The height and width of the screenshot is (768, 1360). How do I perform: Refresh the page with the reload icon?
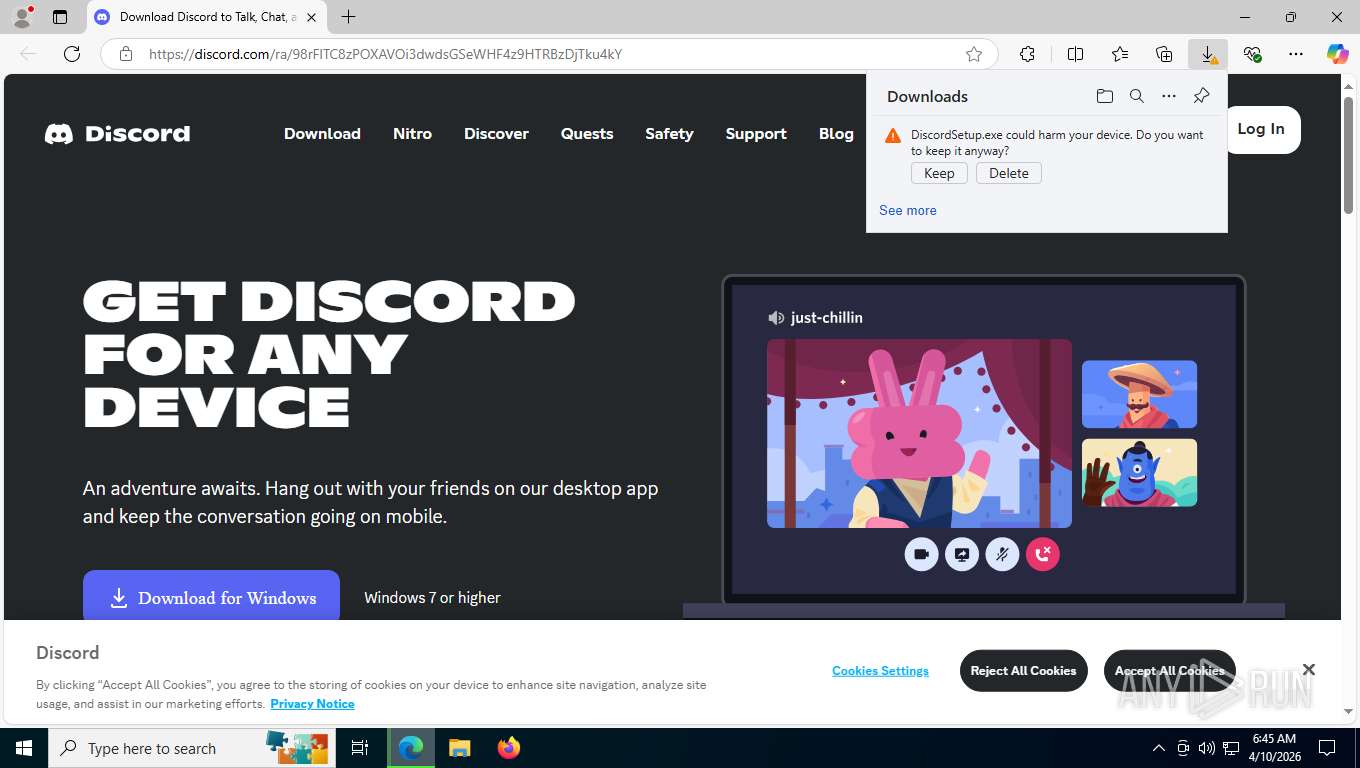tap(72, 54)
